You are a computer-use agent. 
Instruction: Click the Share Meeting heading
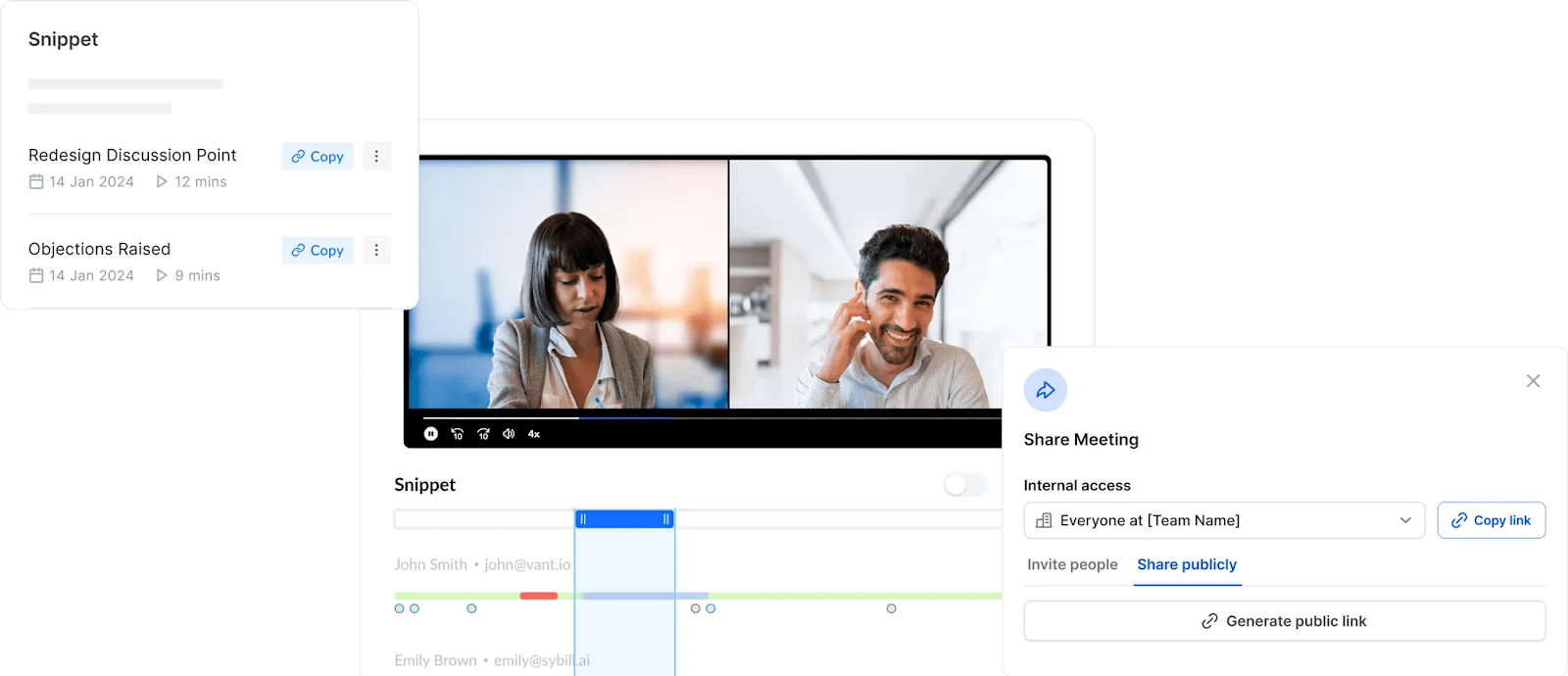(x=1081, y=440)
